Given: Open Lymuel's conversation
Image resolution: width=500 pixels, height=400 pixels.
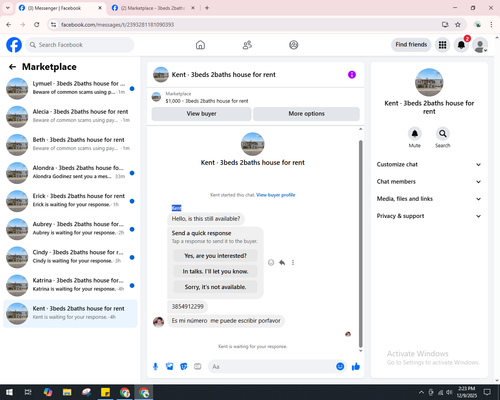Looking at the screenshot, I should point(70,89).
